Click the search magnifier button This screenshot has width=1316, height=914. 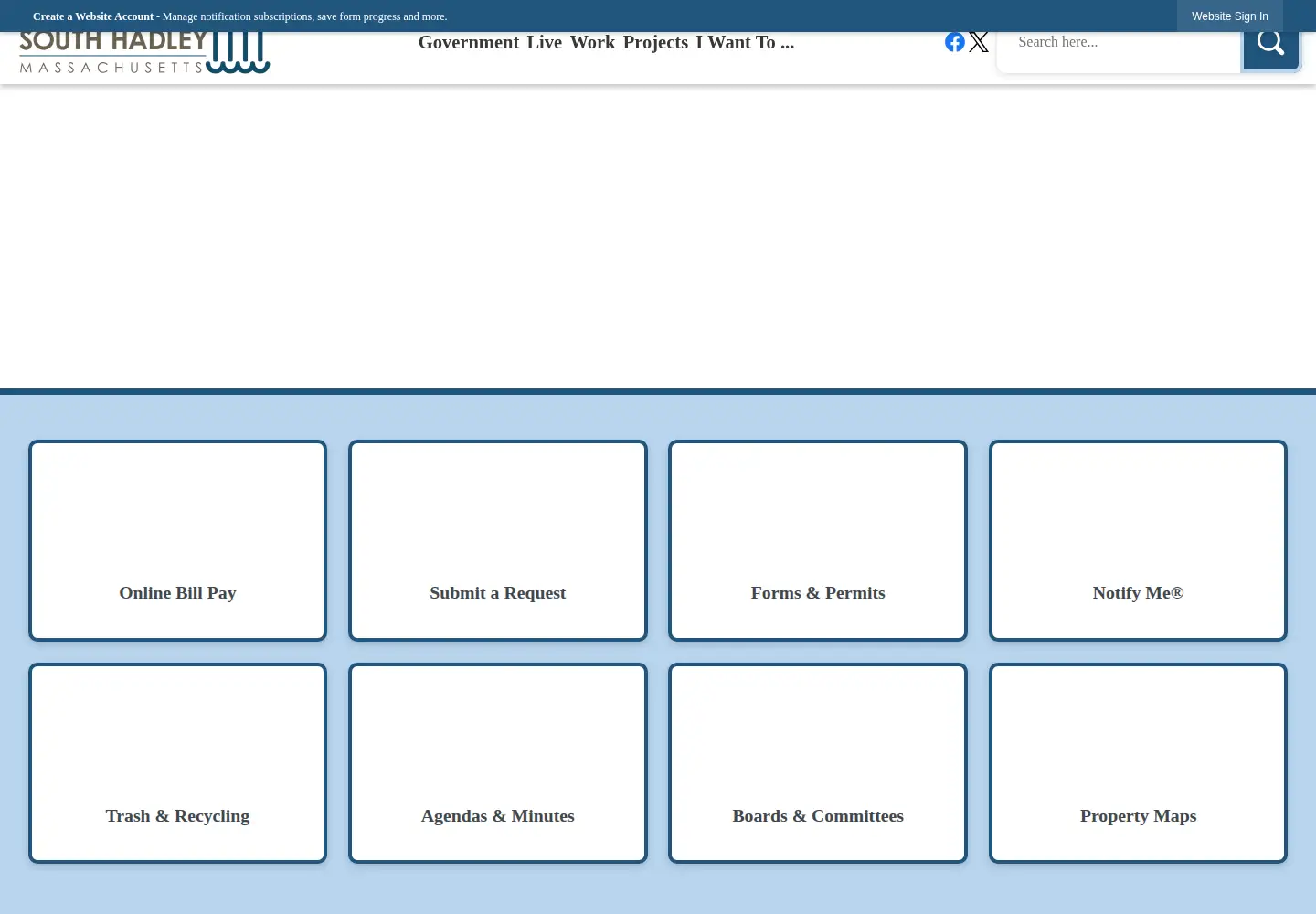click(x=1270, y=44)
